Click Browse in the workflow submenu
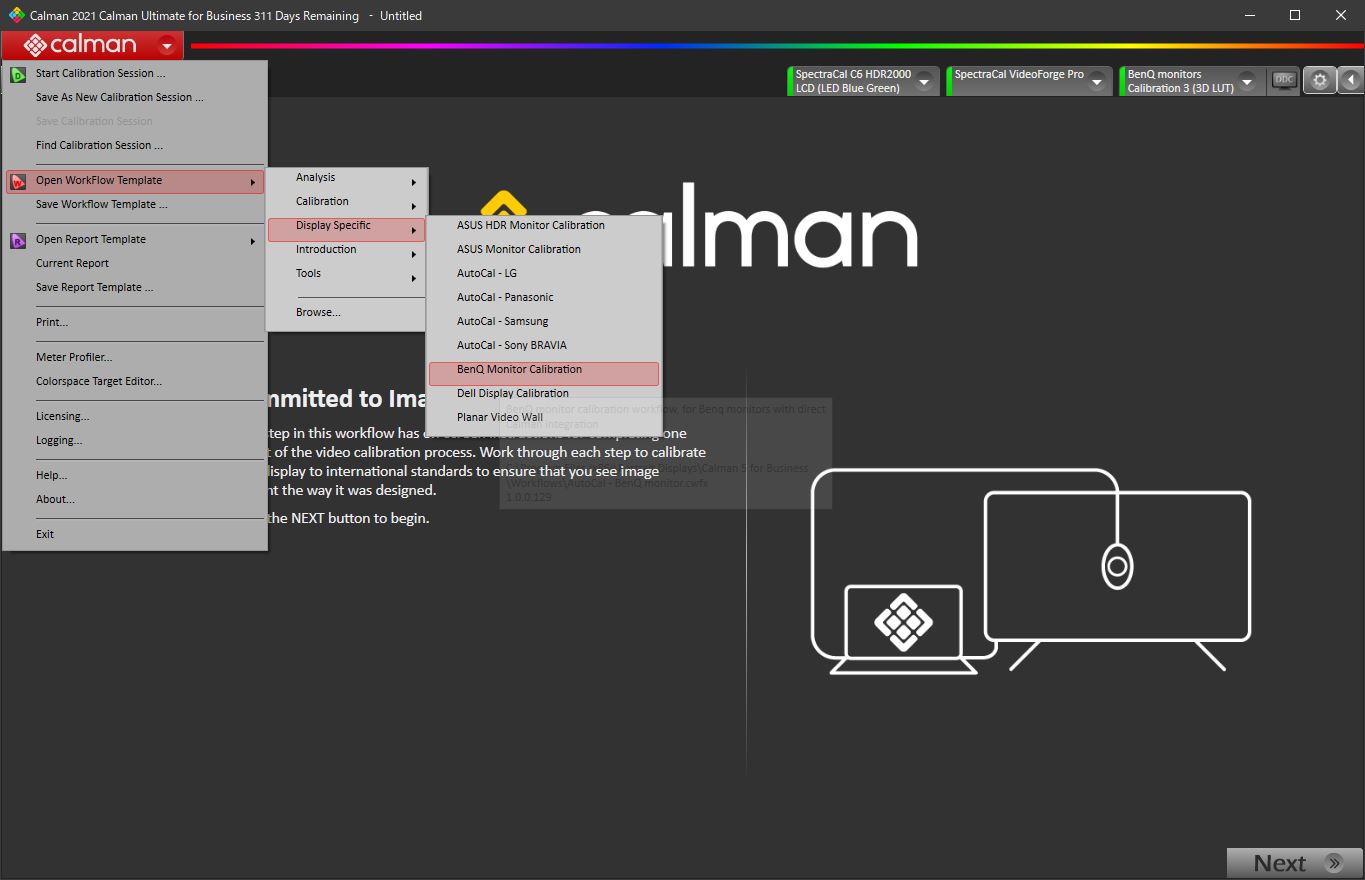This screenshot has height=880, width=1365. pos(346,312)
